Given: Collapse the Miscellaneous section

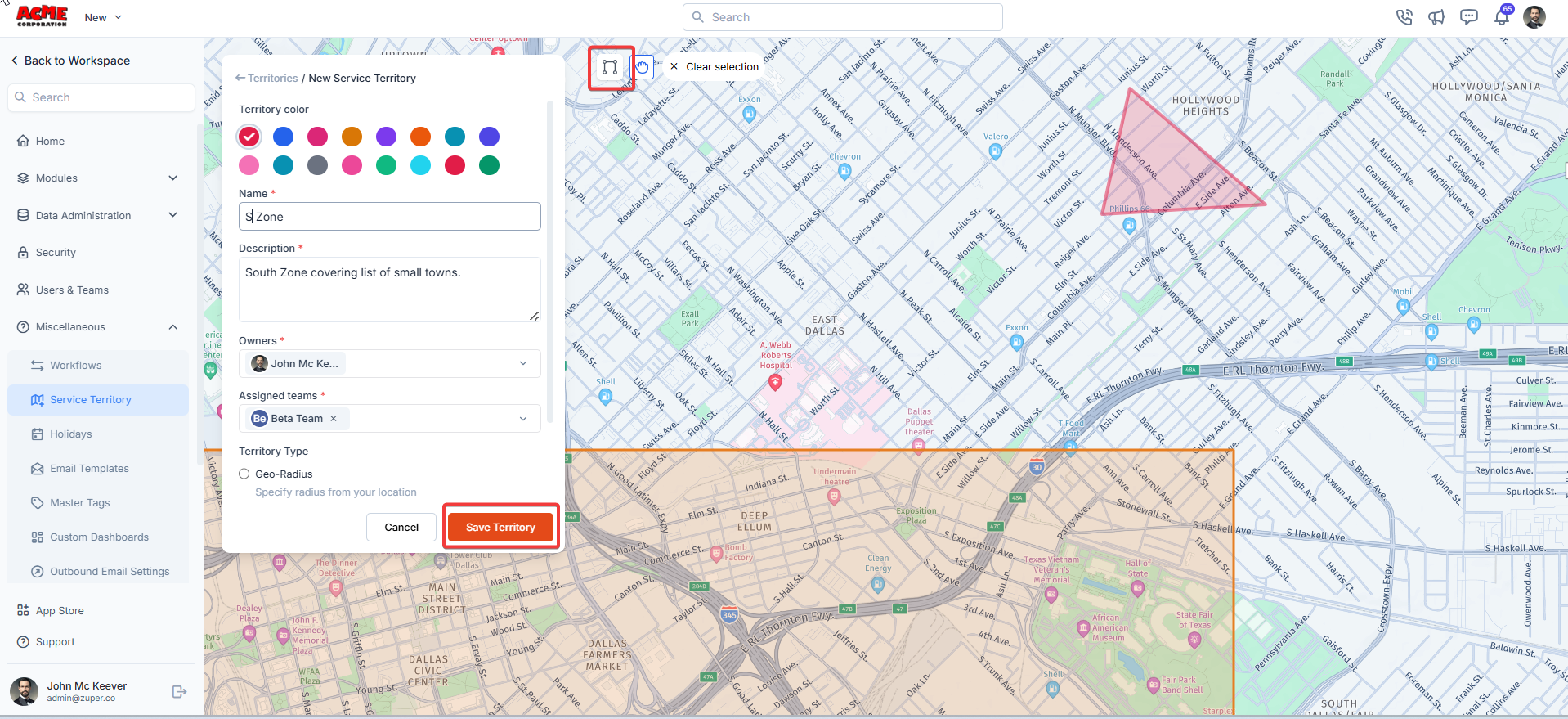Looking at the screenshot, I should 172,327.
